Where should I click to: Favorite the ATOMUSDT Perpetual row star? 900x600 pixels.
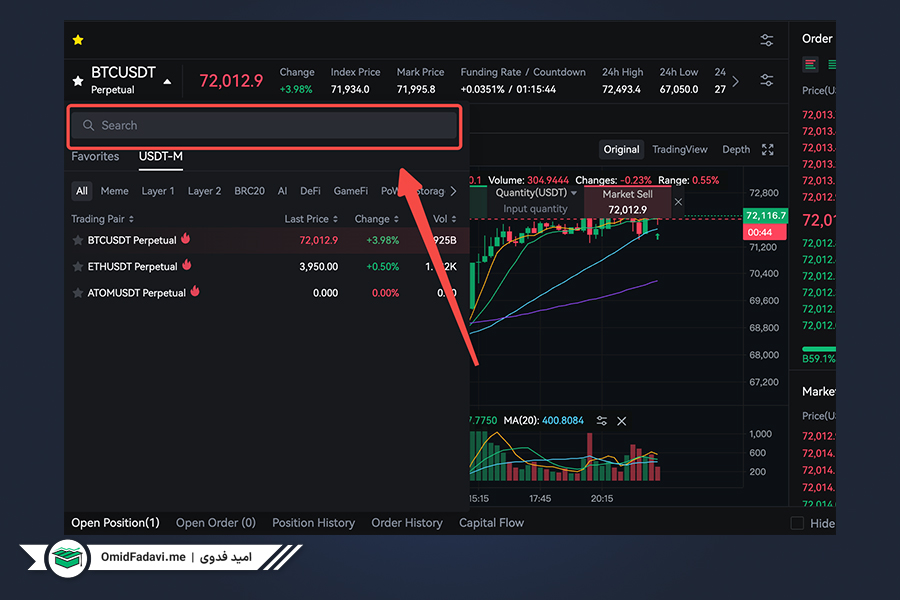[77, 293]
